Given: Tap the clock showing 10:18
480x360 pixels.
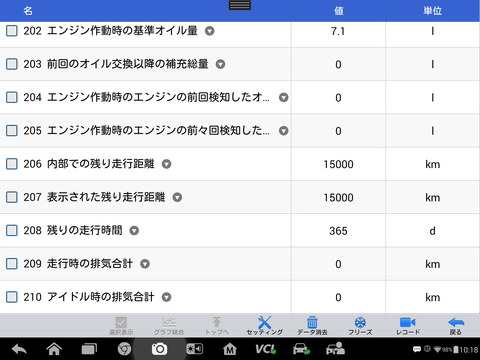Looking at the screenshot, I should tap(469, 350).
